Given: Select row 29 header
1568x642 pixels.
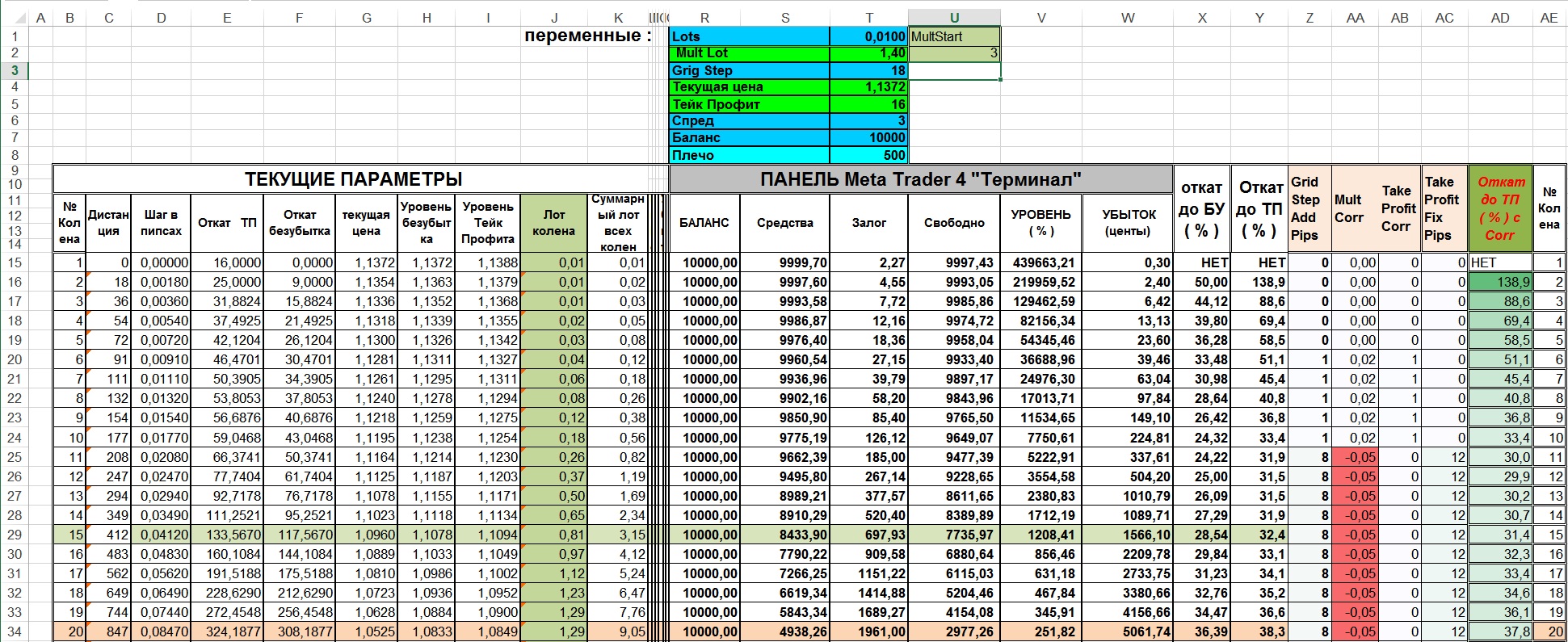Looking at the screenshot, I should click(15, 535).
